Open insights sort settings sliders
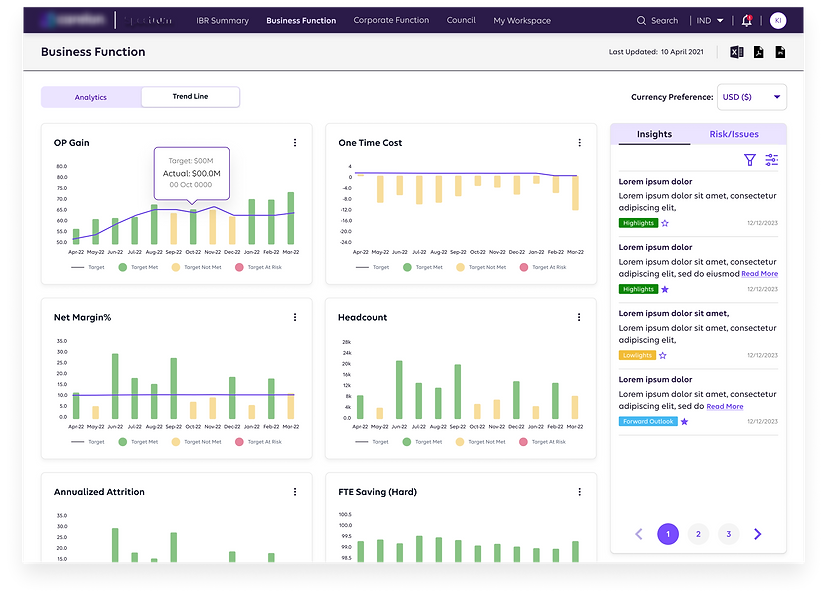The width and height of the screenshot is (827, 593). tap(772, 160)
